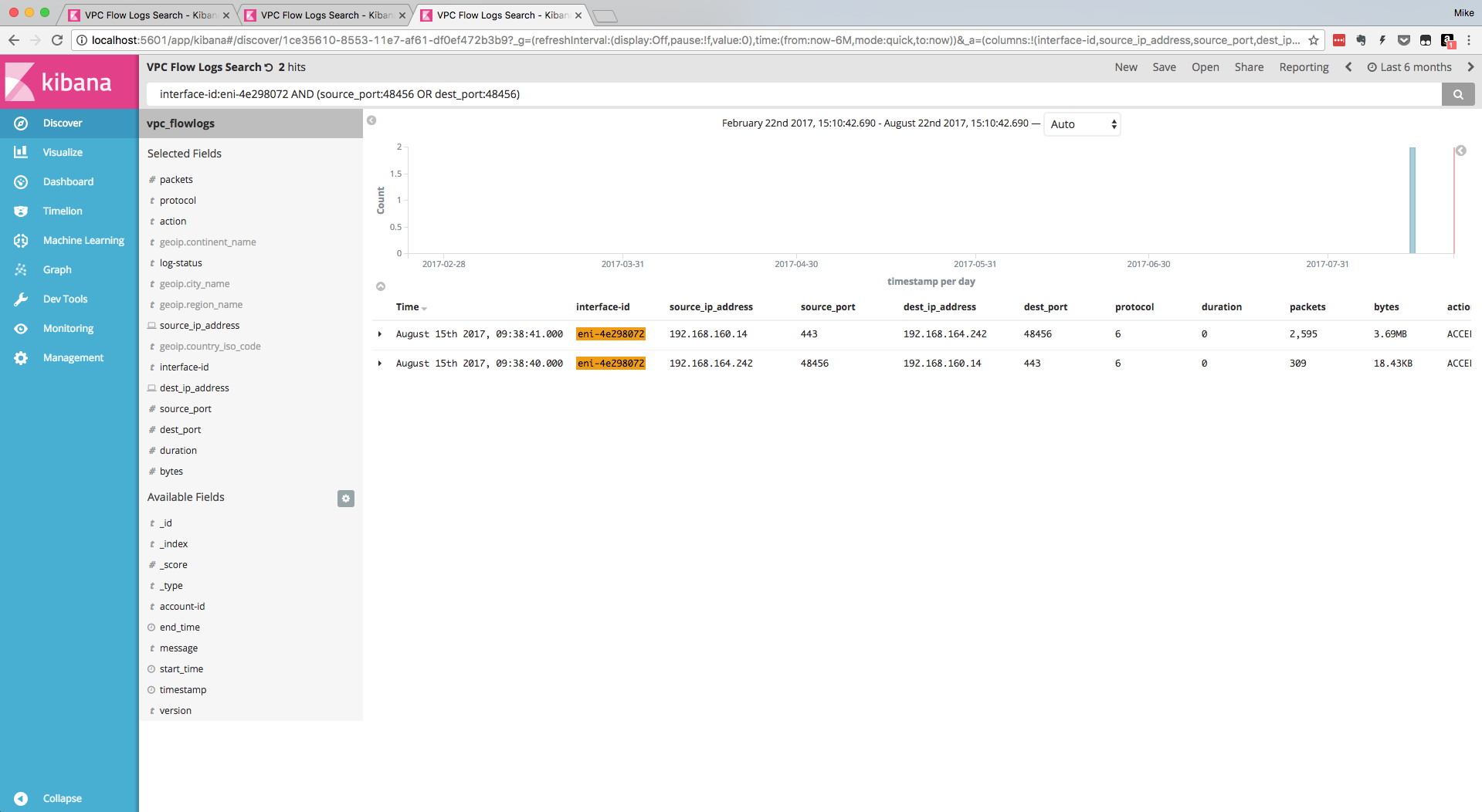Screen dimensions: 1482x812
Task: Open the Management section
Action: 69,358
